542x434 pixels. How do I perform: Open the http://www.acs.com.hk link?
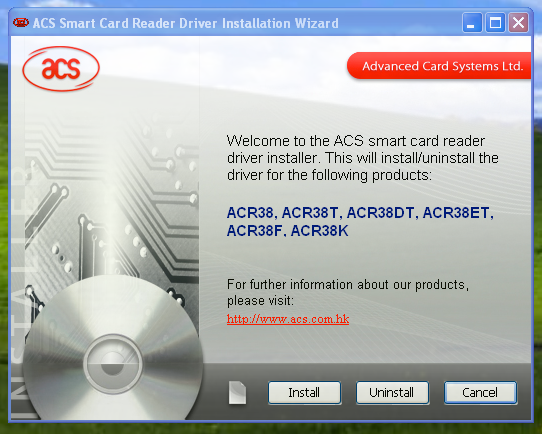[288, 319]
